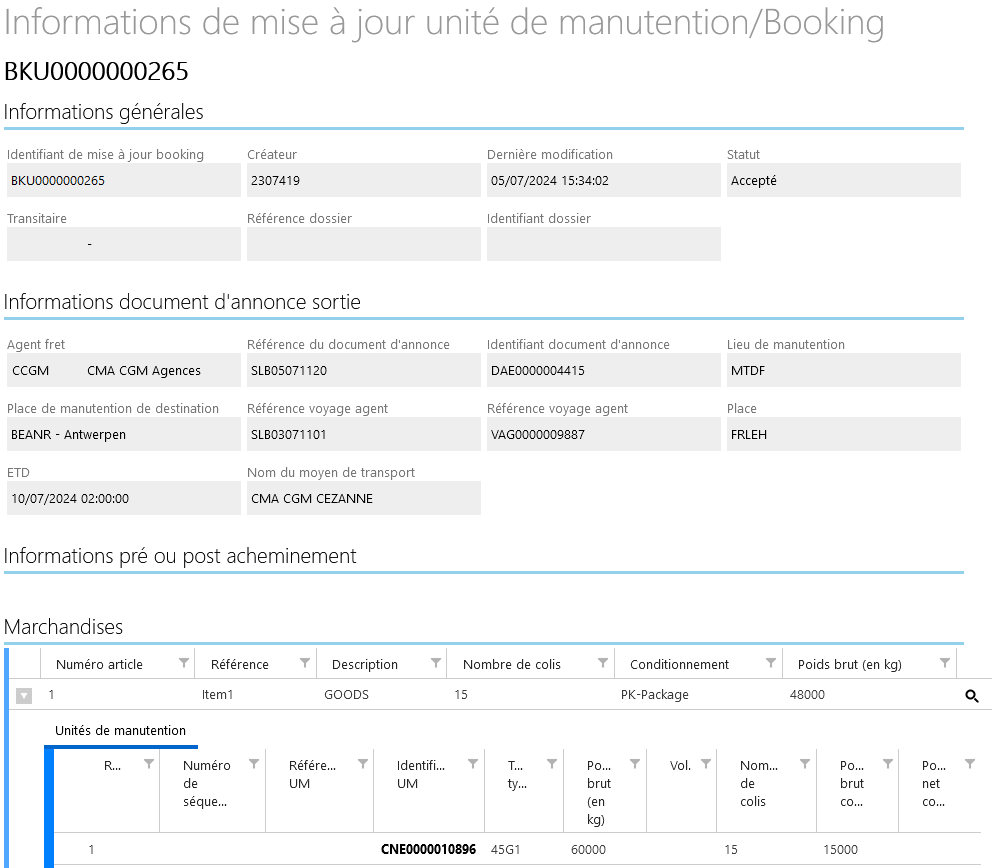Filter the Identifi... UM column
992x868 pixels.
point(472,764)
